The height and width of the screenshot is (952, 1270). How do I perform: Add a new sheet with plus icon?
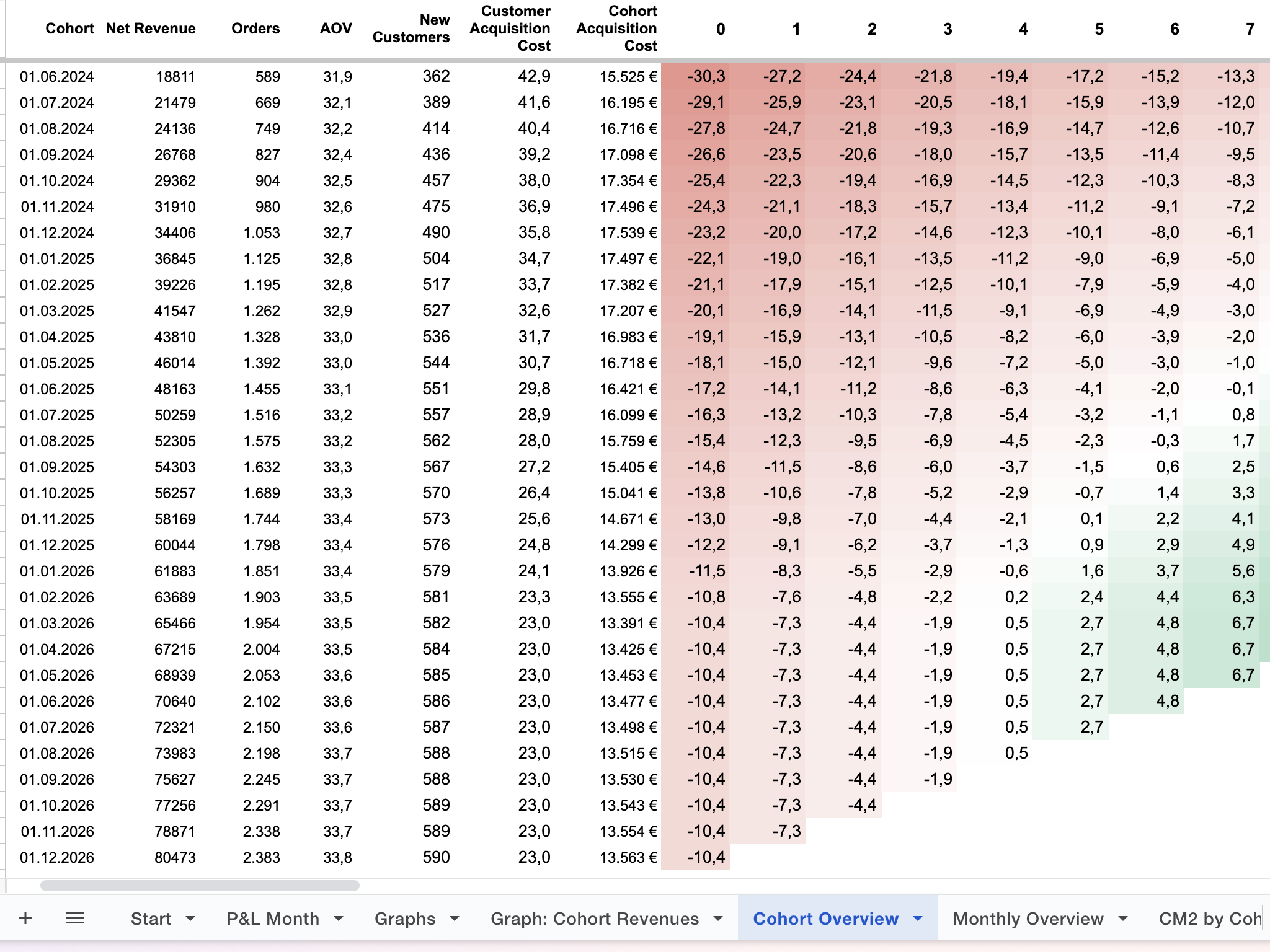(25, 918)
